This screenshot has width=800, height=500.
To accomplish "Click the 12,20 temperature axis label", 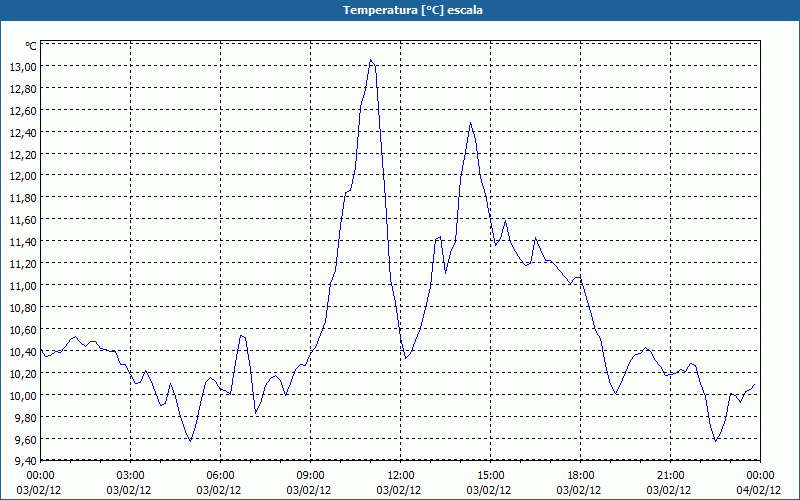I will point(22,155).
